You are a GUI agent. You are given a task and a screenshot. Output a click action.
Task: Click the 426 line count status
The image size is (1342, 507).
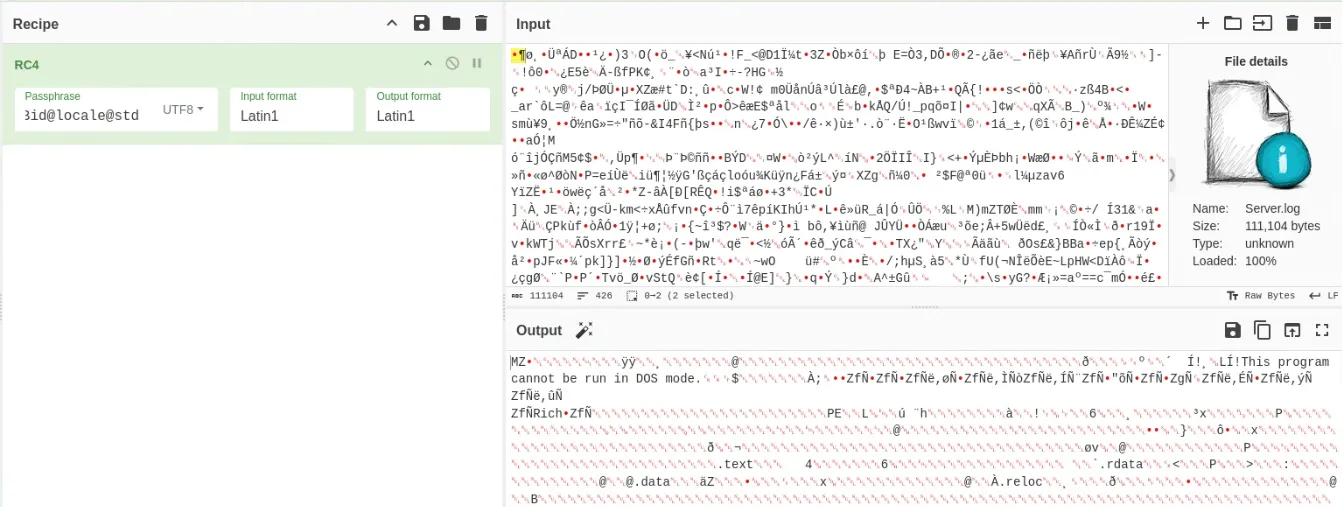tap(596, 296)
